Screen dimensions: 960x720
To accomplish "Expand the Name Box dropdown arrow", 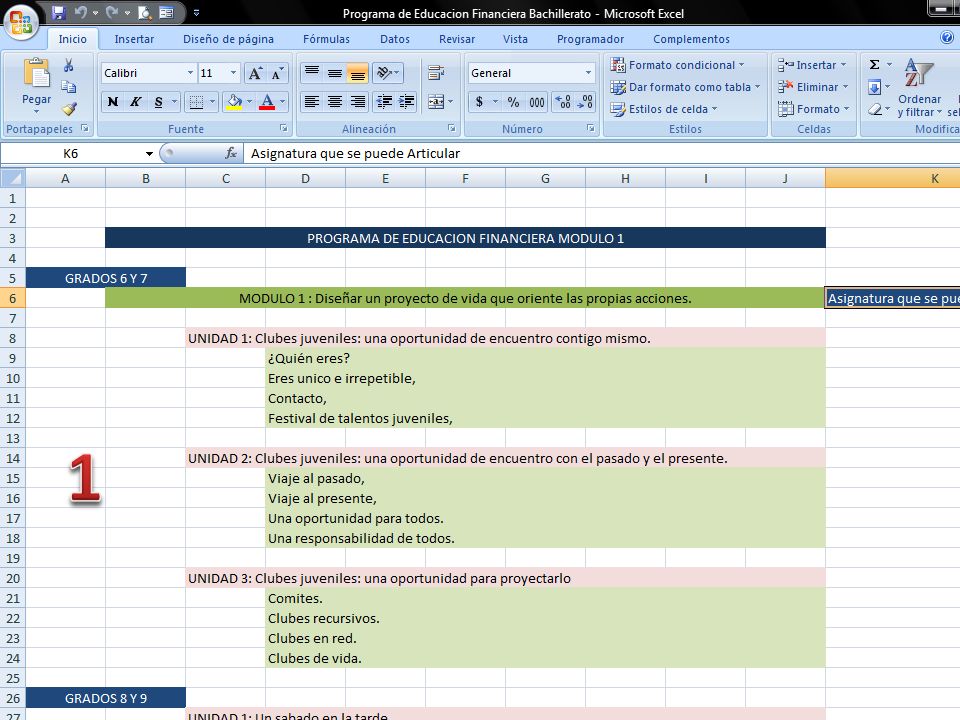I will (149, 154).
